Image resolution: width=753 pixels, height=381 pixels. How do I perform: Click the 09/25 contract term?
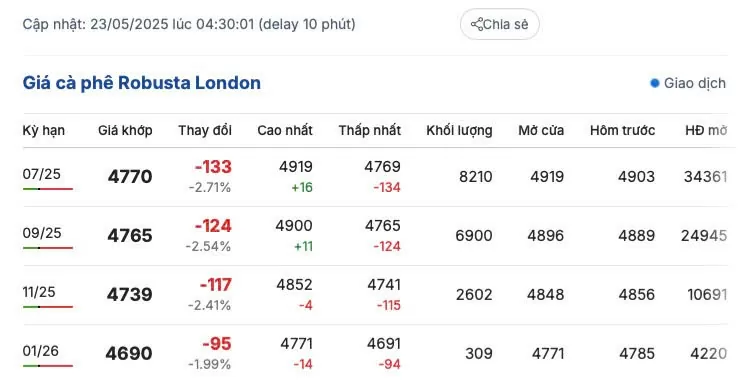(x=42, y=233)
